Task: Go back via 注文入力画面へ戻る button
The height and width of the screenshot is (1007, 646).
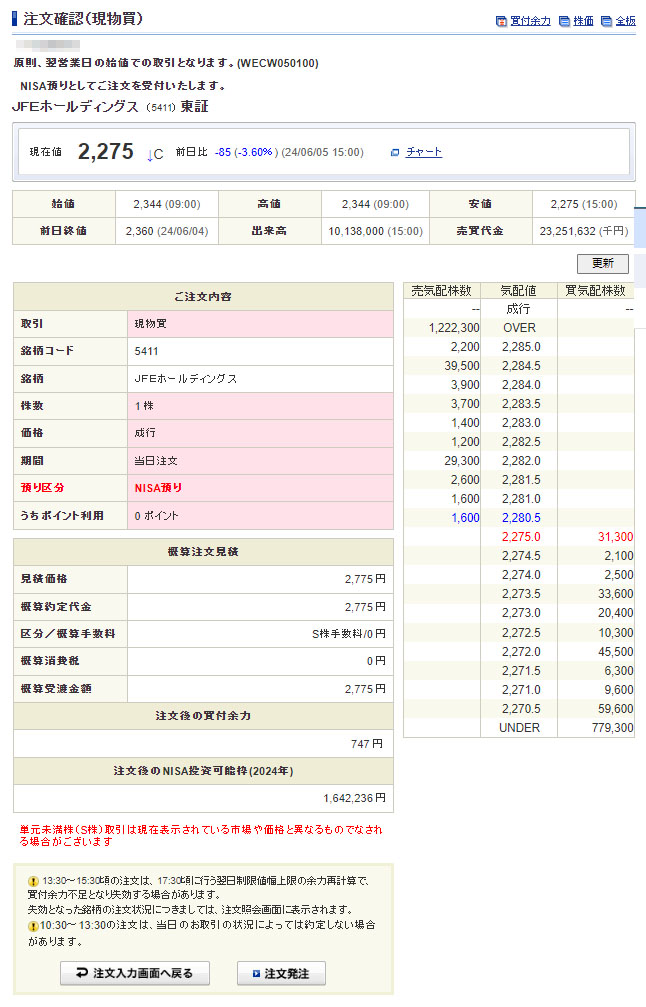Action: point(134,973)
